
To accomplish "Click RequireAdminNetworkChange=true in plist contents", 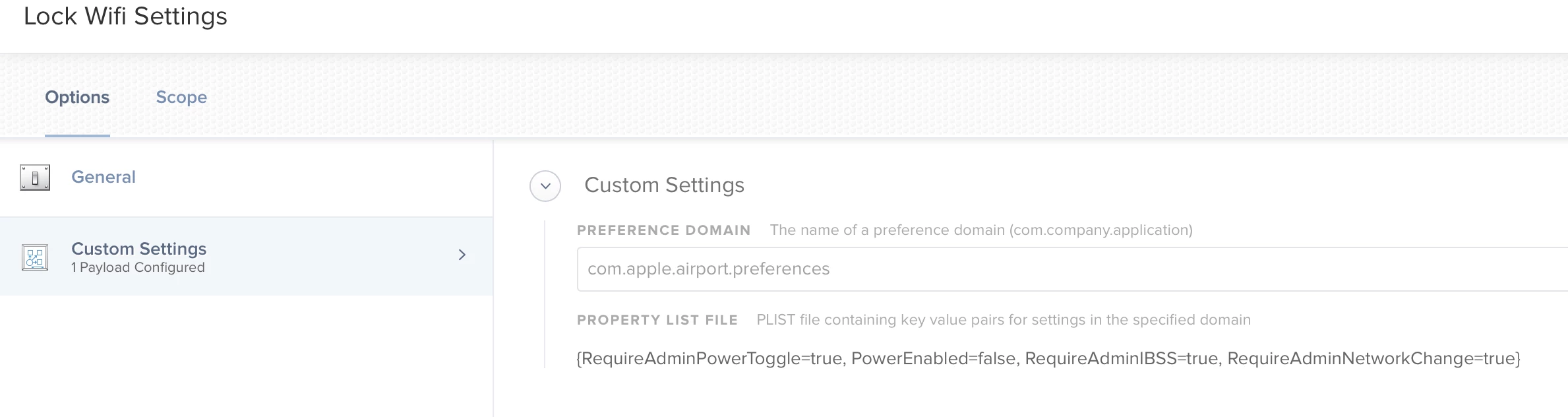I will coord(1371,358).
